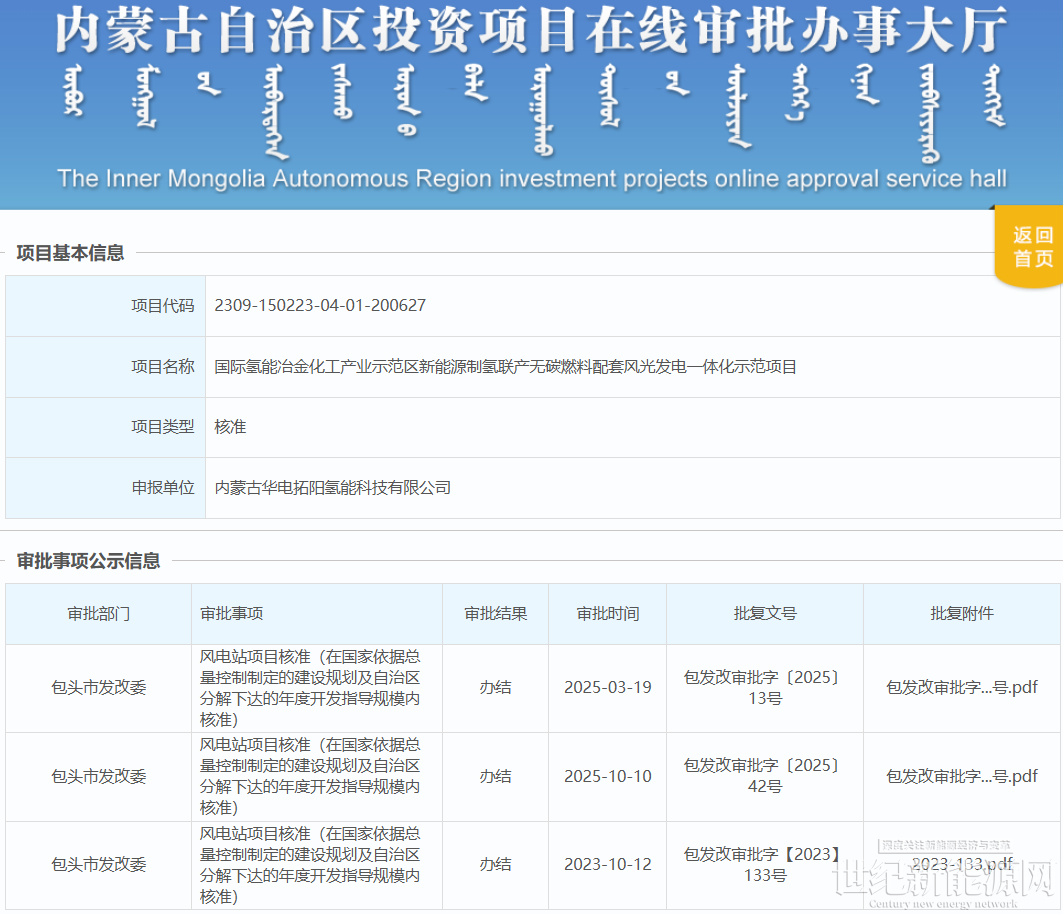Viewport: 1063px width, 914px height.
Task: Click the project code 2309-150223-04-01-200627
Action: point(320,306)
